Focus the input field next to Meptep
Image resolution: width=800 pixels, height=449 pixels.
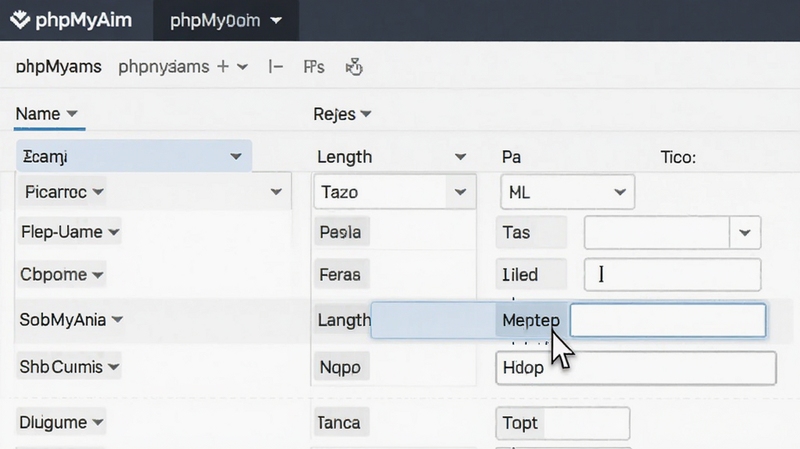668,320
